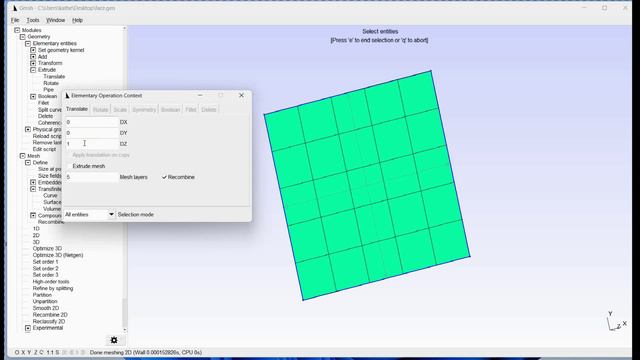The width and height of the screenshot is (640, 360).
Task: Expand the Transform tree node
Action: [x=33, y=63]
